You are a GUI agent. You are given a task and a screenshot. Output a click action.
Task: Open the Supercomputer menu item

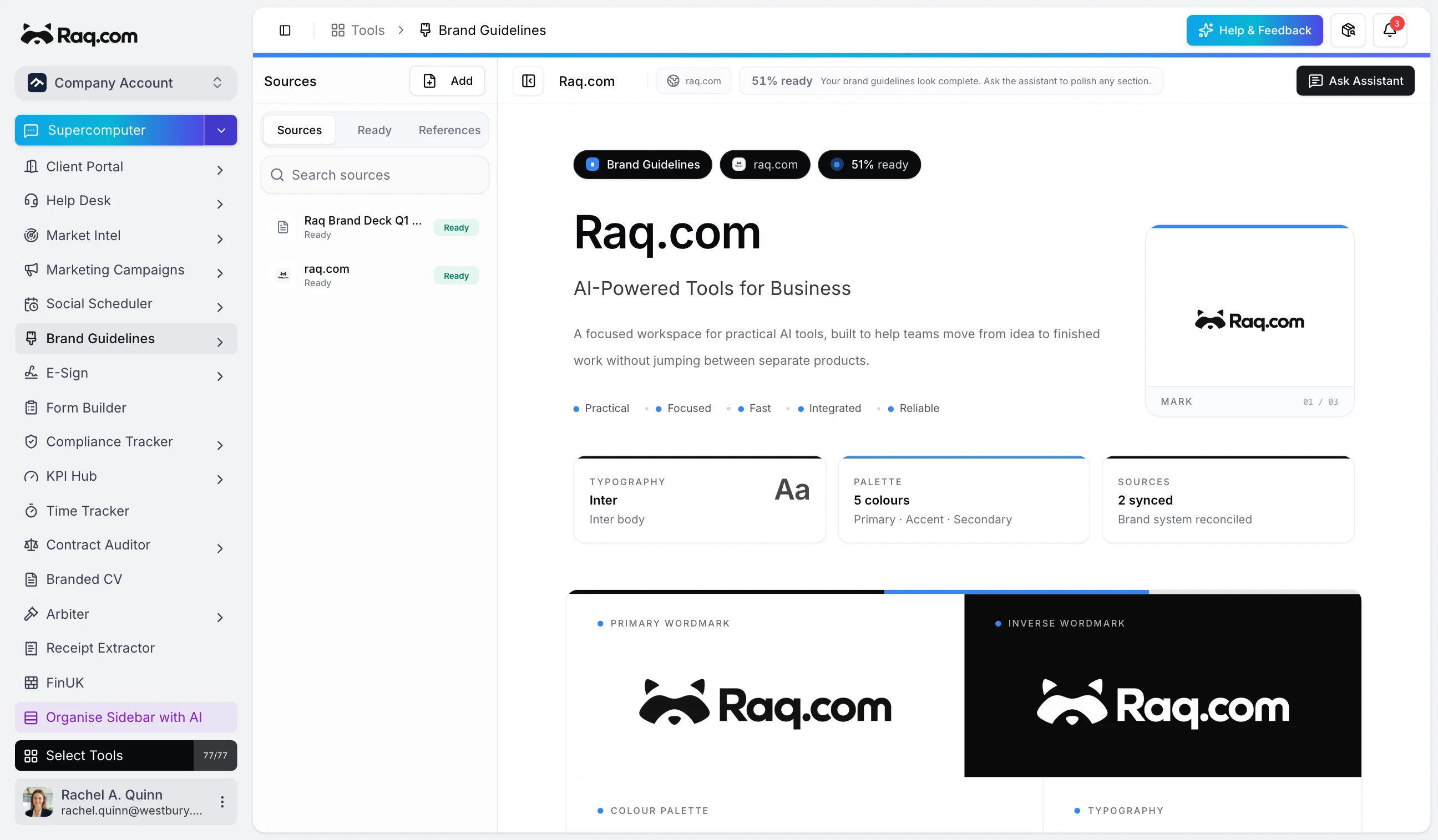[109, 130]
